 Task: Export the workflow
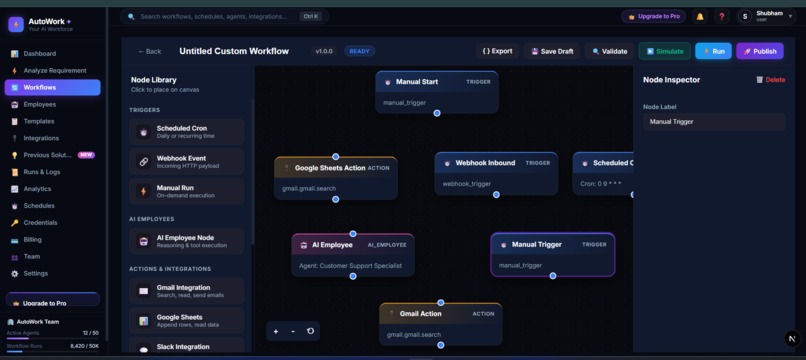[497, 51]
